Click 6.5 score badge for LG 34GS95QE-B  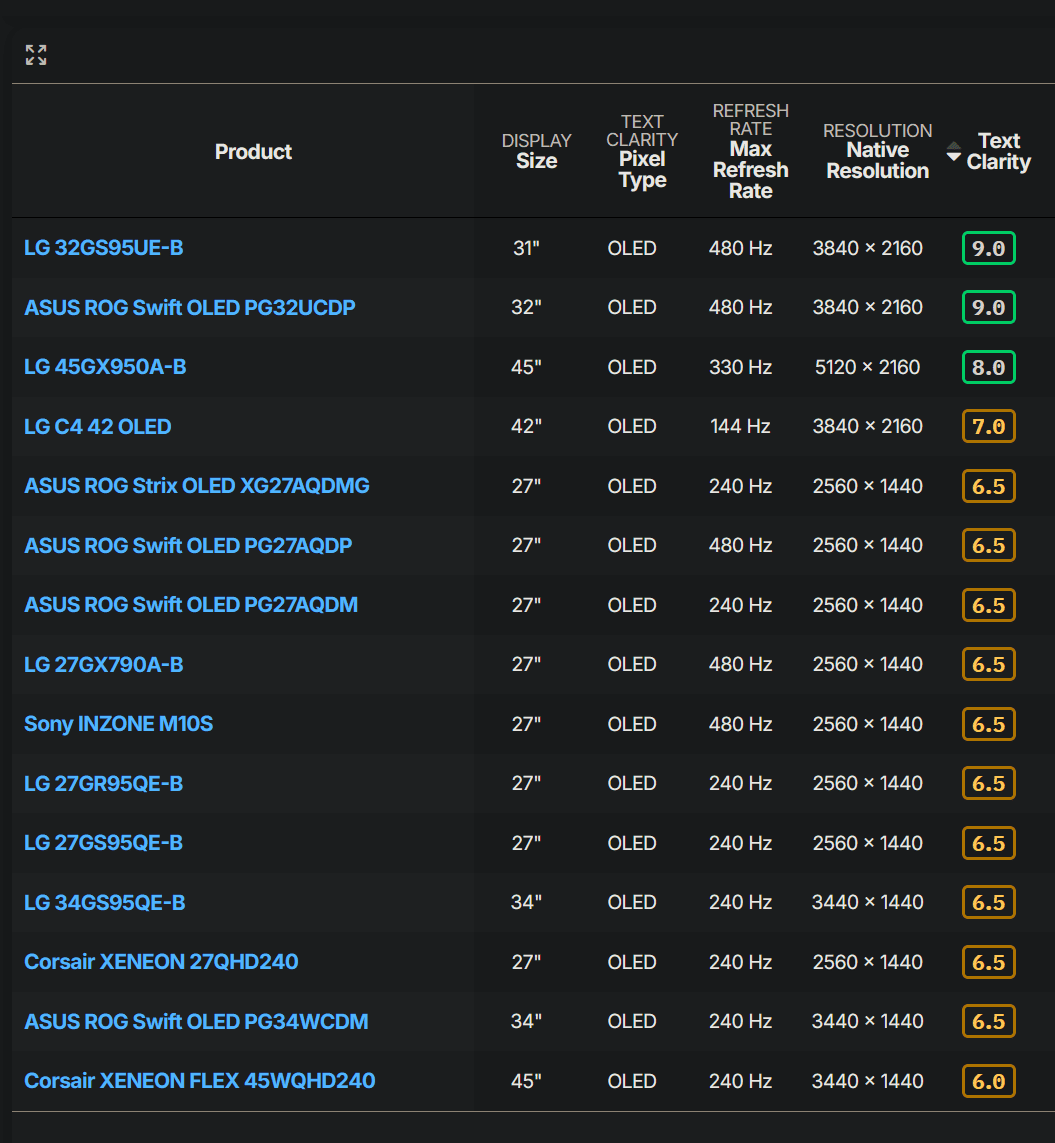[x=989, y=902]
